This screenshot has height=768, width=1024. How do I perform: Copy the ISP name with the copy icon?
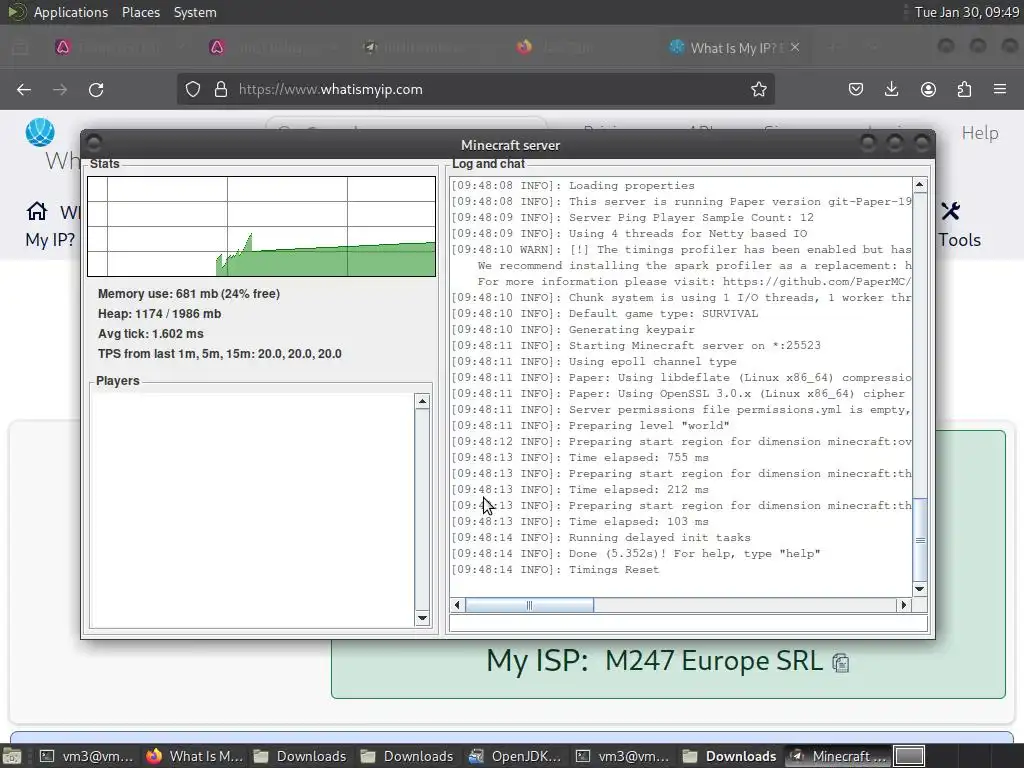(840, 662)
